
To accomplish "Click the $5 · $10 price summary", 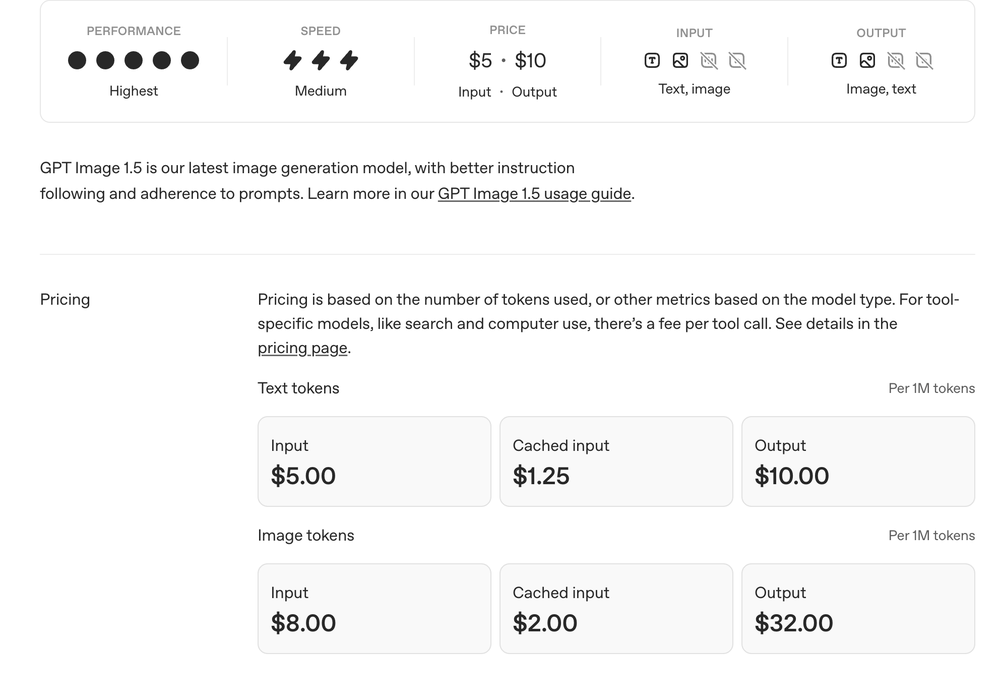I will 507,61.
